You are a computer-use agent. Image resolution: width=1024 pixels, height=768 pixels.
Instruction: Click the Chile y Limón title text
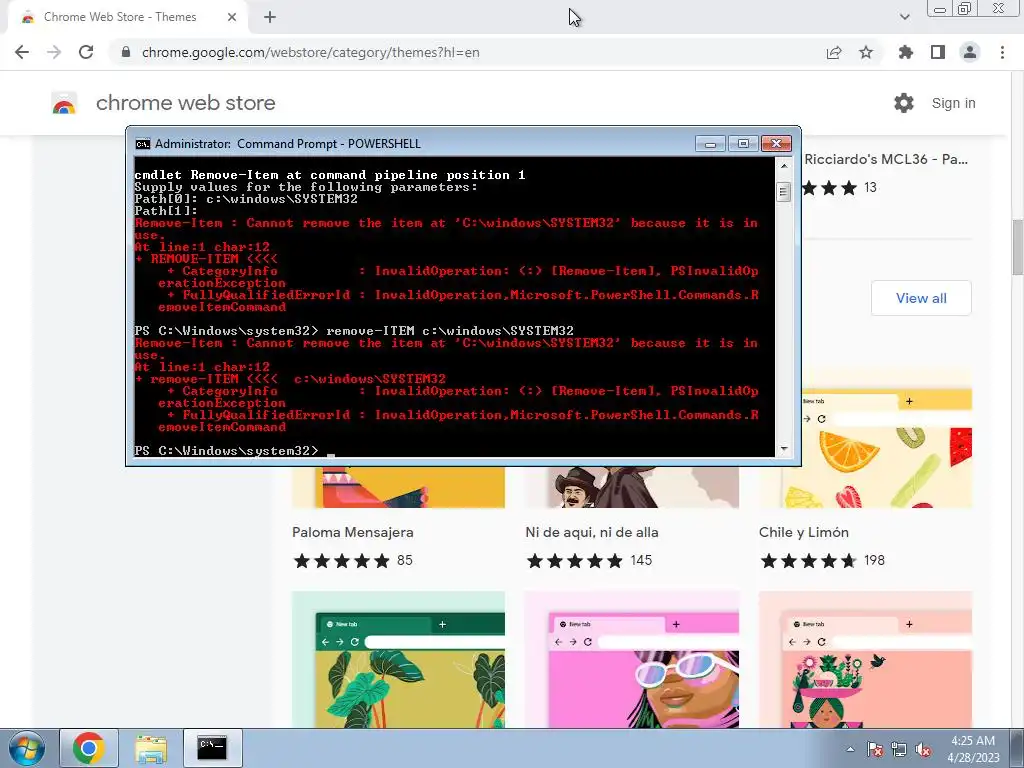(804, 532)
